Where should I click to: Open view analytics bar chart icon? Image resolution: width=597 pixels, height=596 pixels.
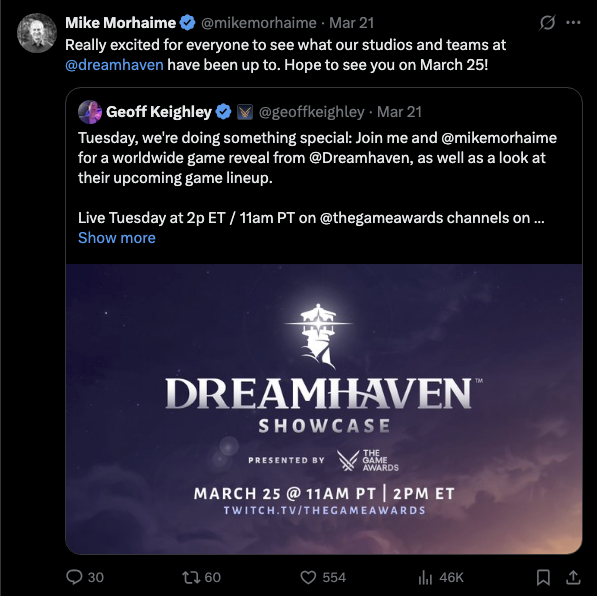pyautogui.click(x=425, y=577)
